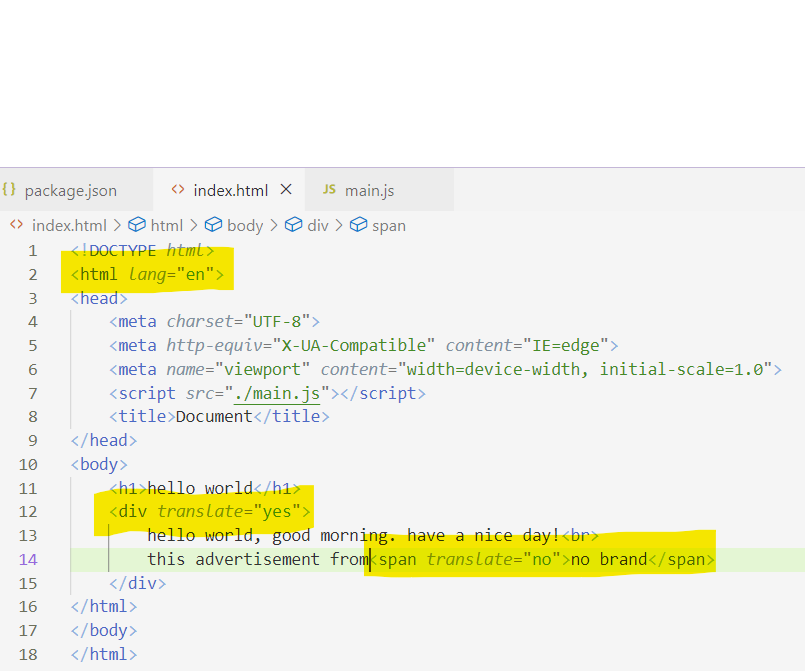Click the meta charset="UTF-8" line
The width and height of the screenshot is (805, 671).
tap(215, 321)
